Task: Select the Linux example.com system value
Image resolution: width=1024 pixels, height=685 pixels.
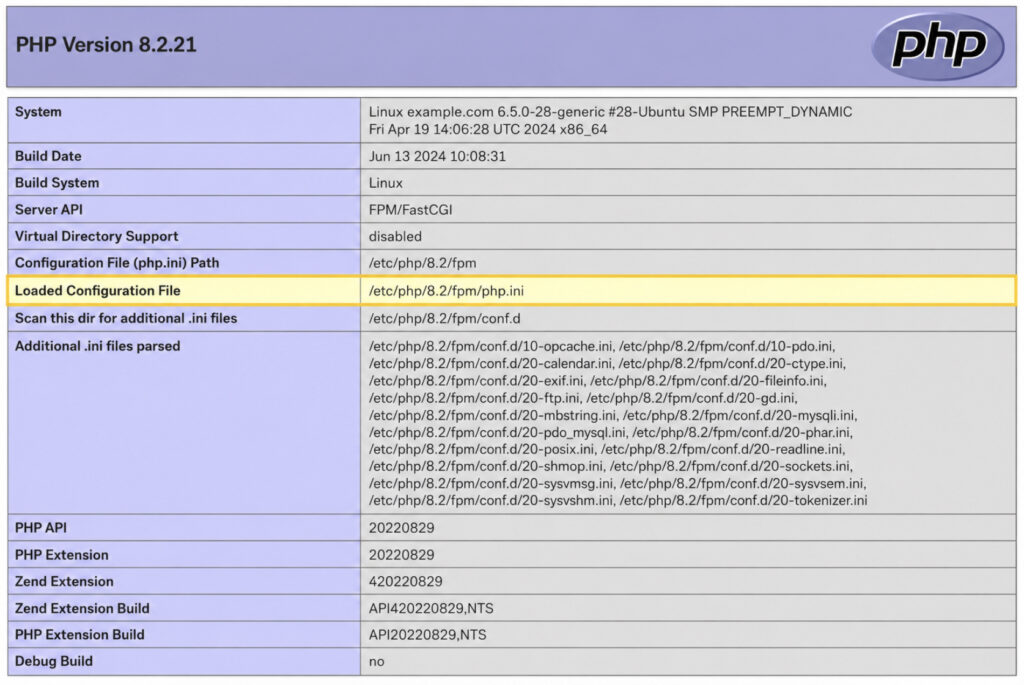Action: 610,120
